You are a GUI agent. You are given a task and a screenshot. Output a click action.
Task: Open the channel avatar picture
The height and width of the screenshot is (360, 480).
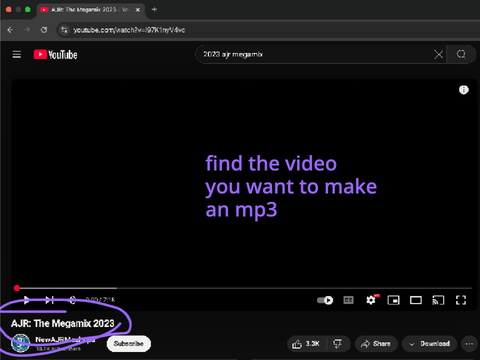(21, 343)
